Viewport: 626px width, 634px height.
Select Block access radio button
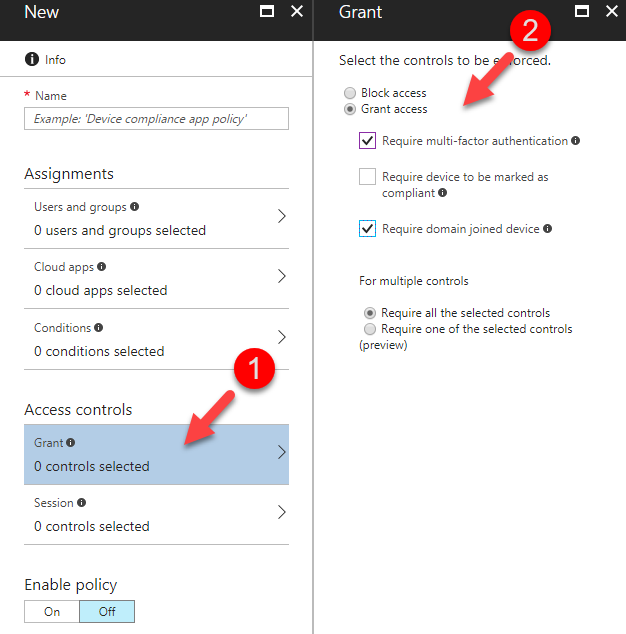click(x=350, y=93)
